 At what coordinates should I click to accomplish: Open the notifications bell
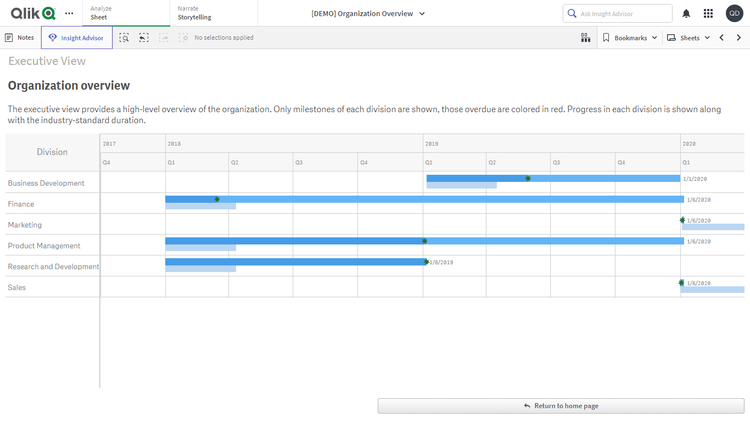(686, 13)
